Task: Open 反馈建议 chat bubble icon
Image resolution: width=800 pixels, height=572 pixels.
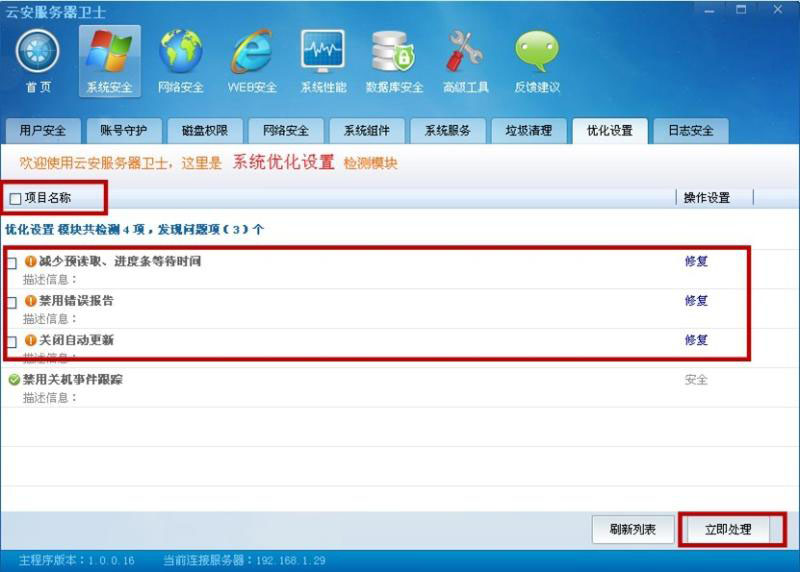Action: (x=537, y=52)
